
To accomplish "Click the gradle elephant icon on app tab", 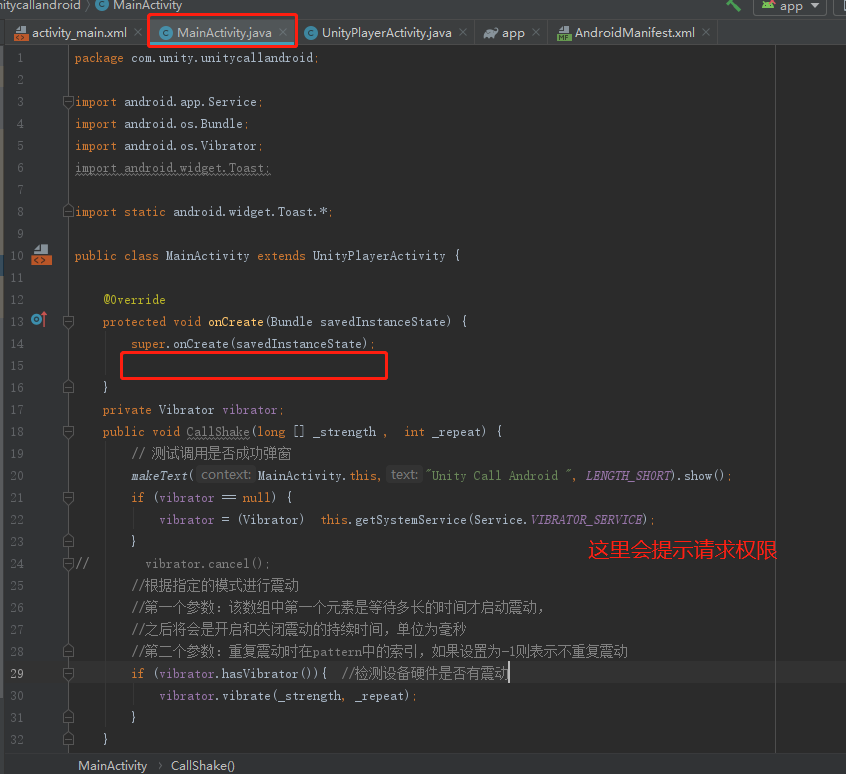I will tap(490, 33).
